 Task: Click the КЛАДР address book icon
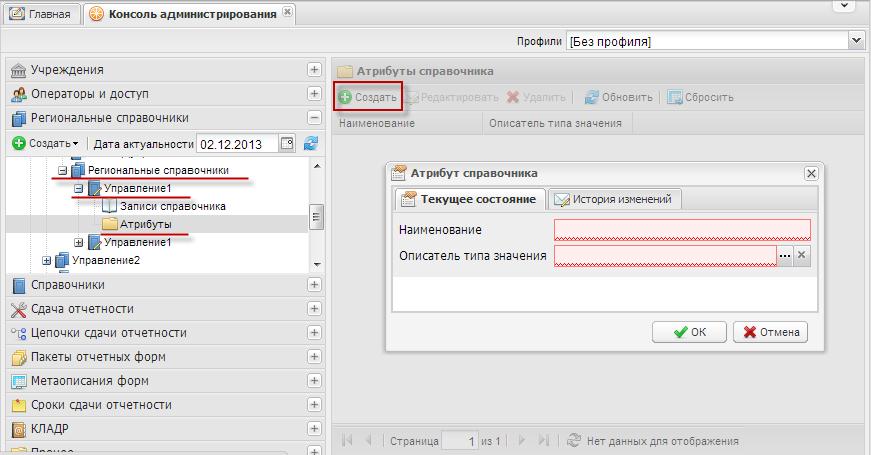18,429
